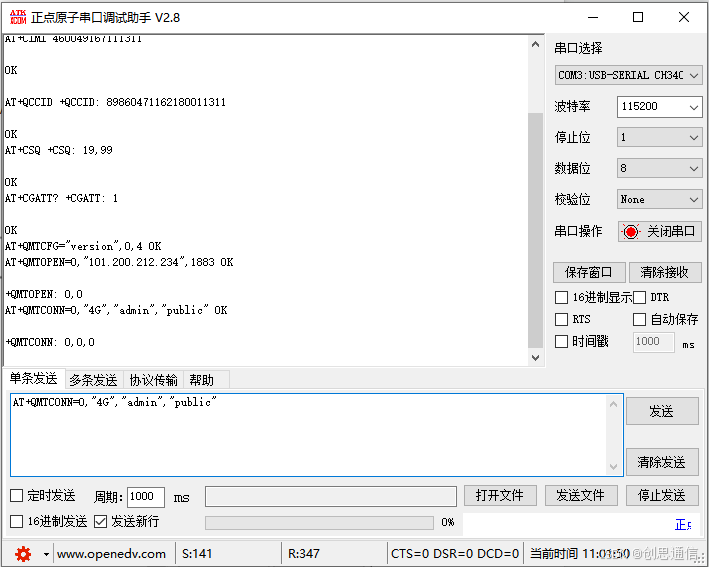Click the blue 正点 link at bottom right
The width and height of the screenshot is (709, 567).
[x=683, y=524]
